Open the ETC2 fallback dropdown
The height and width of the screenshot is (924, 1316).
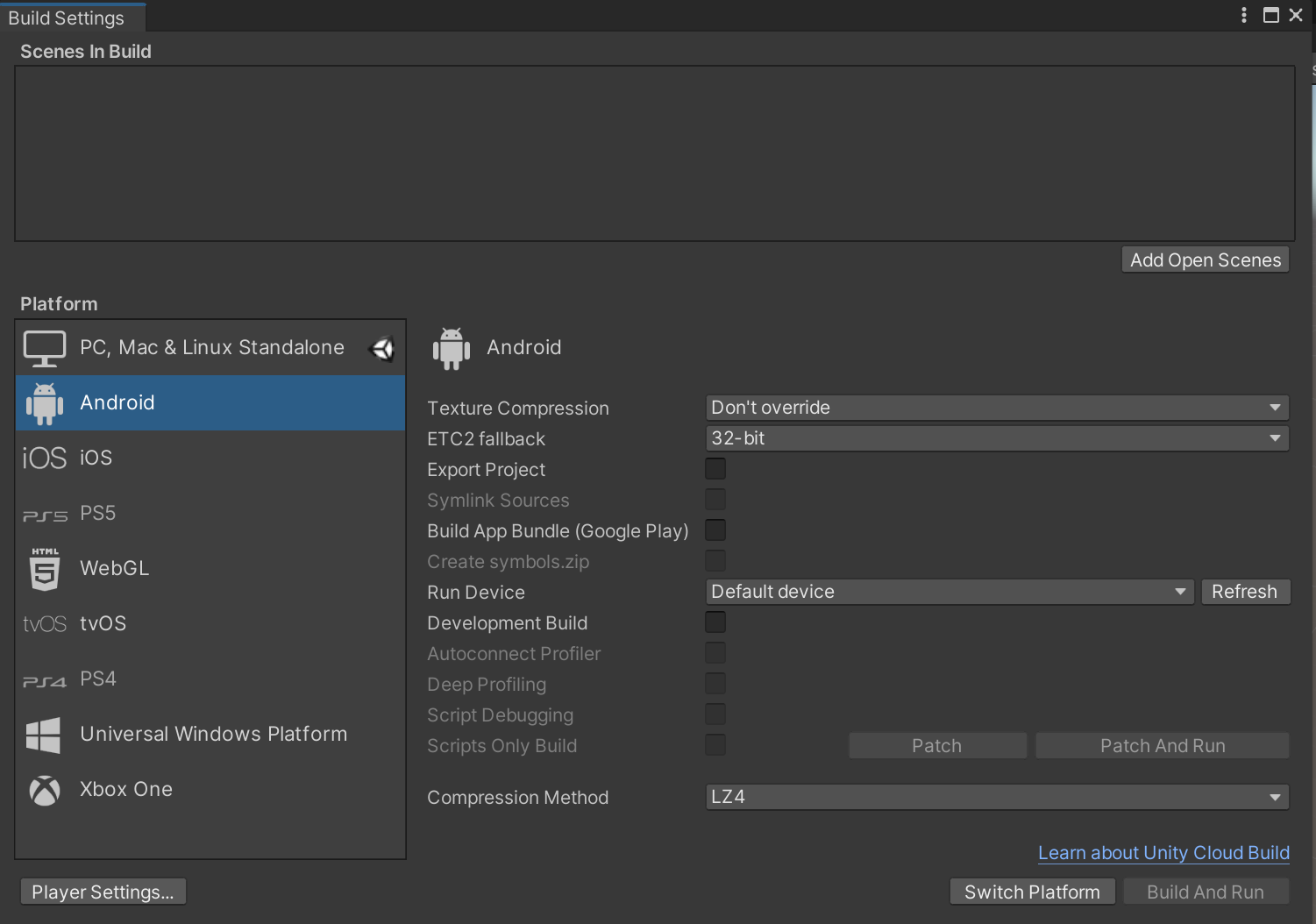pyautogui.click(x=997, y=438)
